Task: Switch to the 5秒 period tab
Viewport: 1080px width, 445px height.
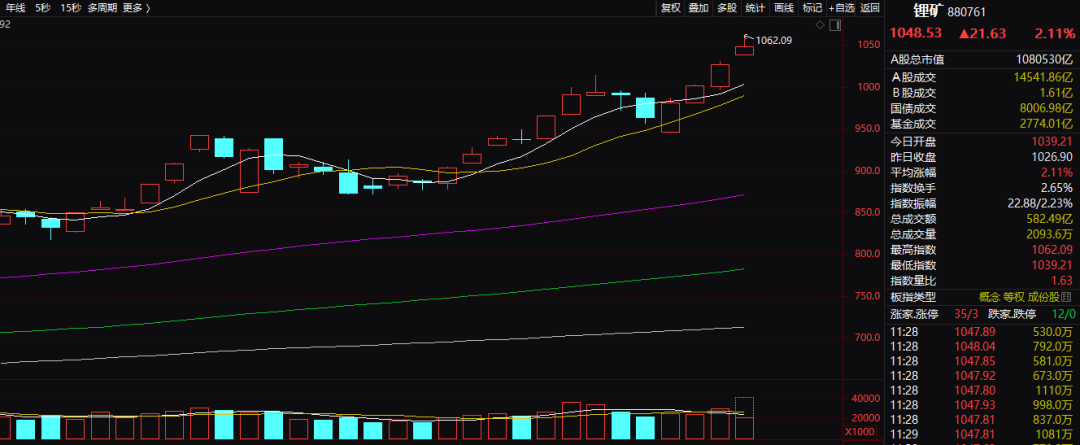Action: tap(42, 8)
